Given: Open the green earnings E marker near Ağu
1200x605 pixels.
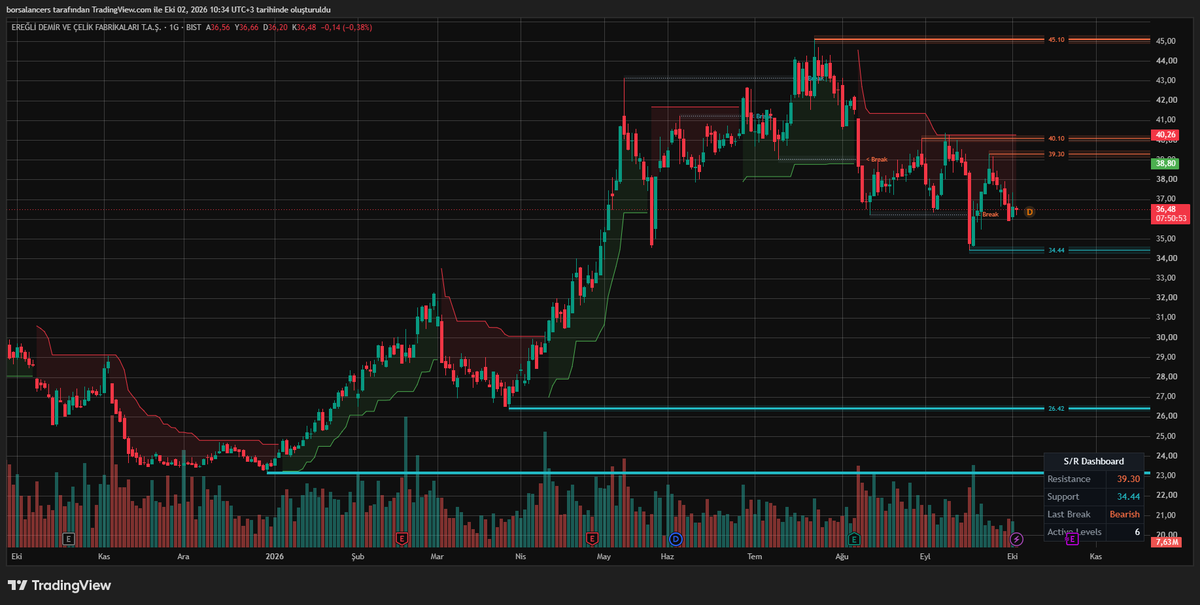Looking at the screenshot, I should pos(854,538).
